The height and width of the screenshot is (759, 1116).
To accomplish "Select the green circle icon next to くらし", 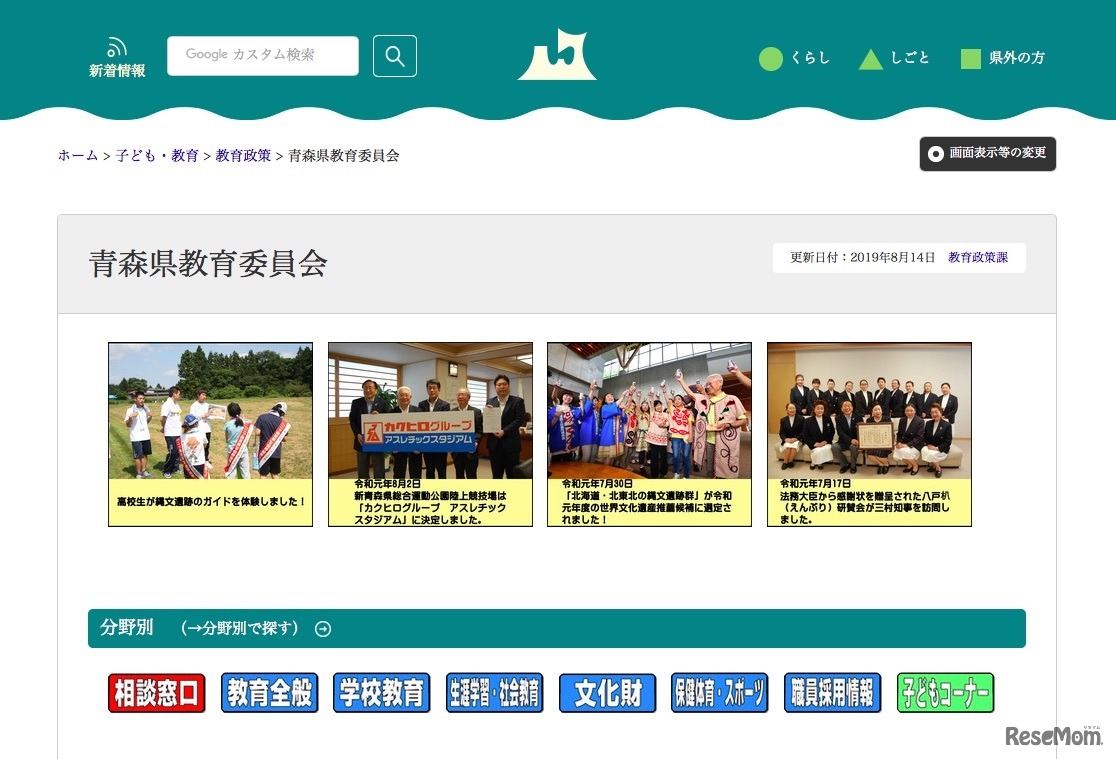I will (770, 58).
